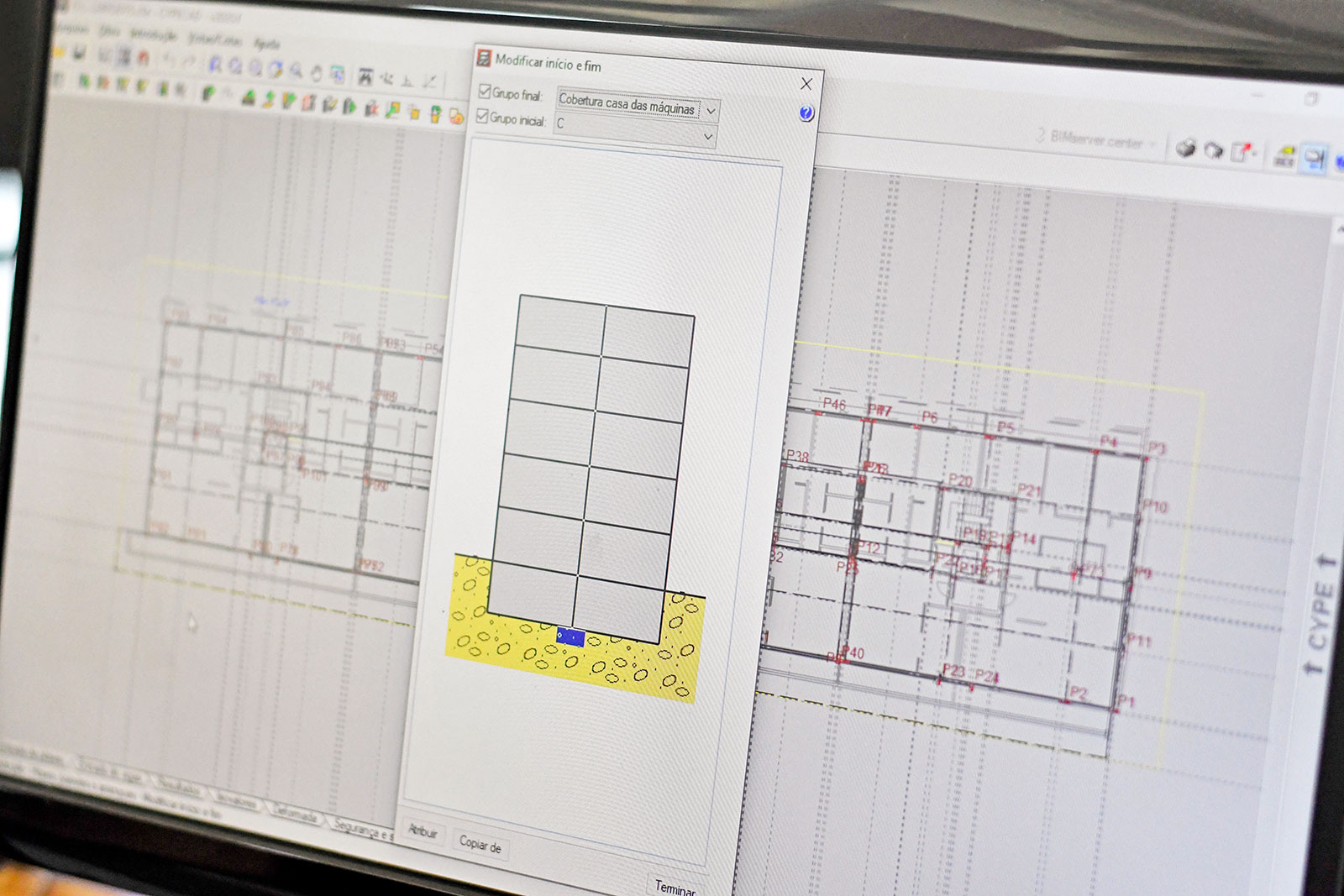Switch to the Resultados tab

pyautogui.click(x=180, y=789)
